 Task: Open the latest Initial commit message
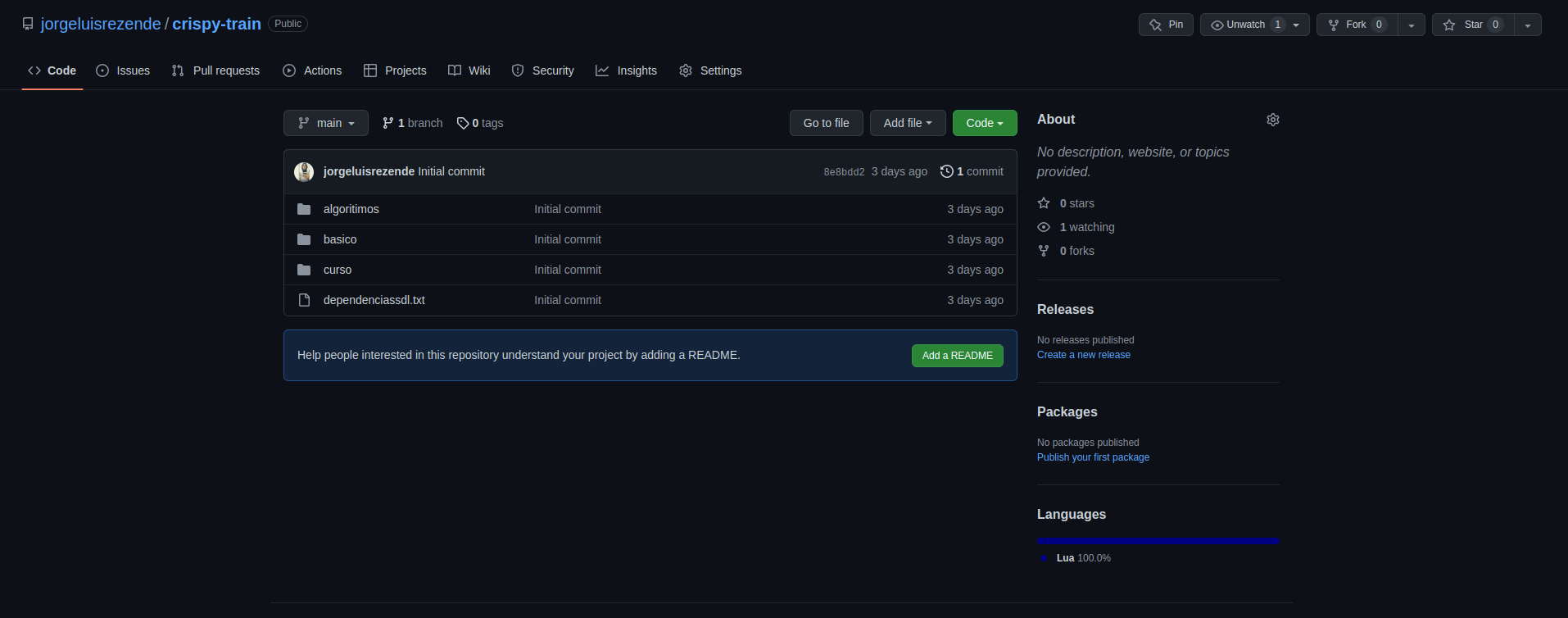click(451, 171)
